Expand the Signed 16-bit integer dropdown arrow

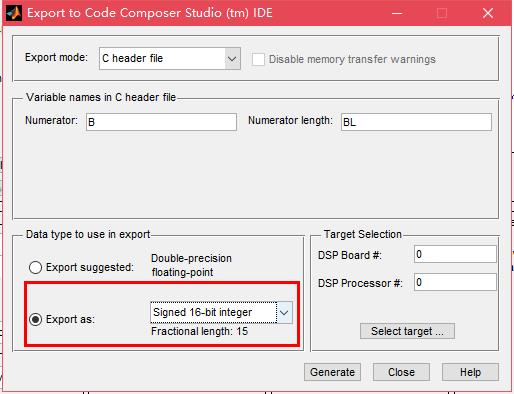(284, 313)
